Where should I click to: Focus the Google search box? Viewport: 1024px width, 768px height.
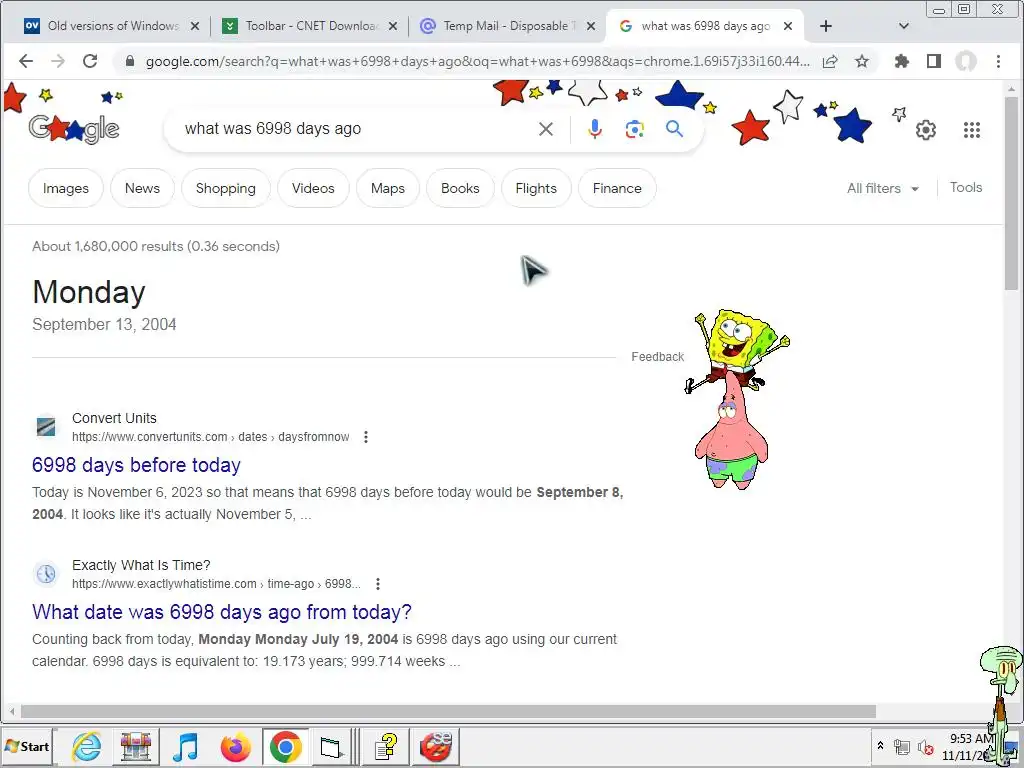pos(356,129)
